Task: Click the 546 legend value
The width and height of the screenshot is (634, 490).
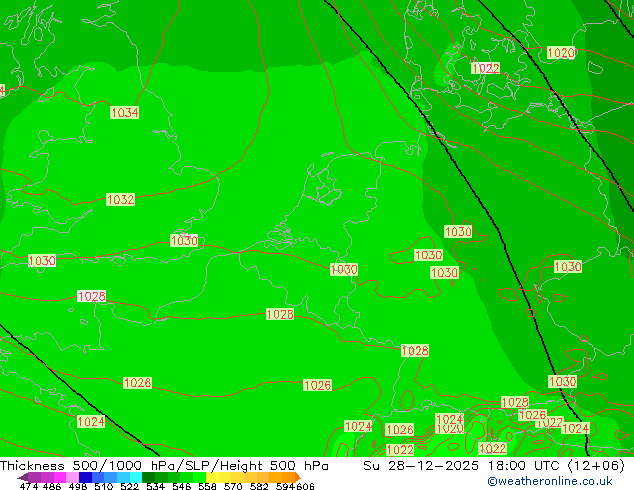Action: pyautogui.click(x=182, y=486)
